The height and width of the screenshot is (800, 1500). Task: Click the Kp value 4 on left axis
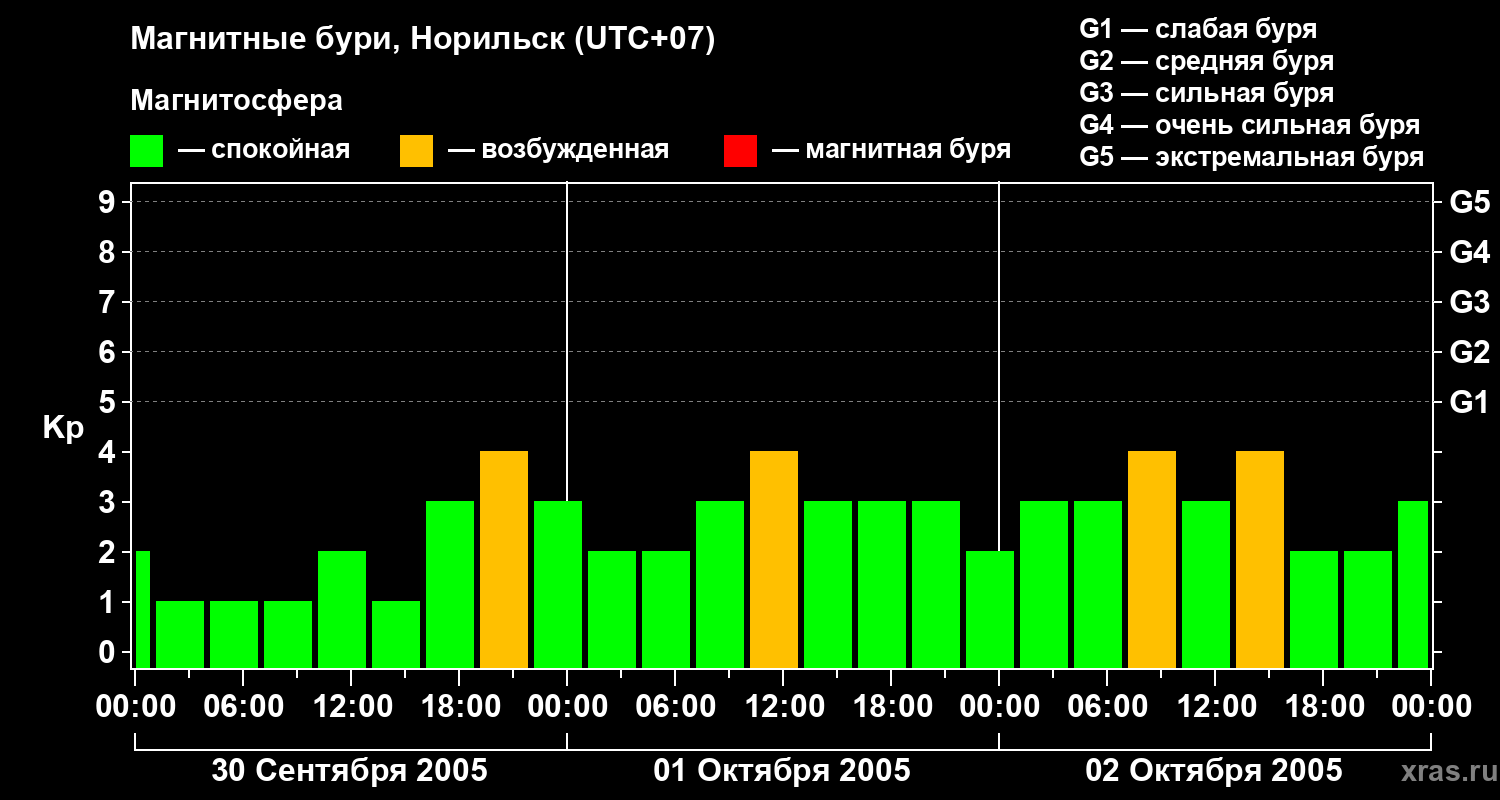tap(109, 452)
